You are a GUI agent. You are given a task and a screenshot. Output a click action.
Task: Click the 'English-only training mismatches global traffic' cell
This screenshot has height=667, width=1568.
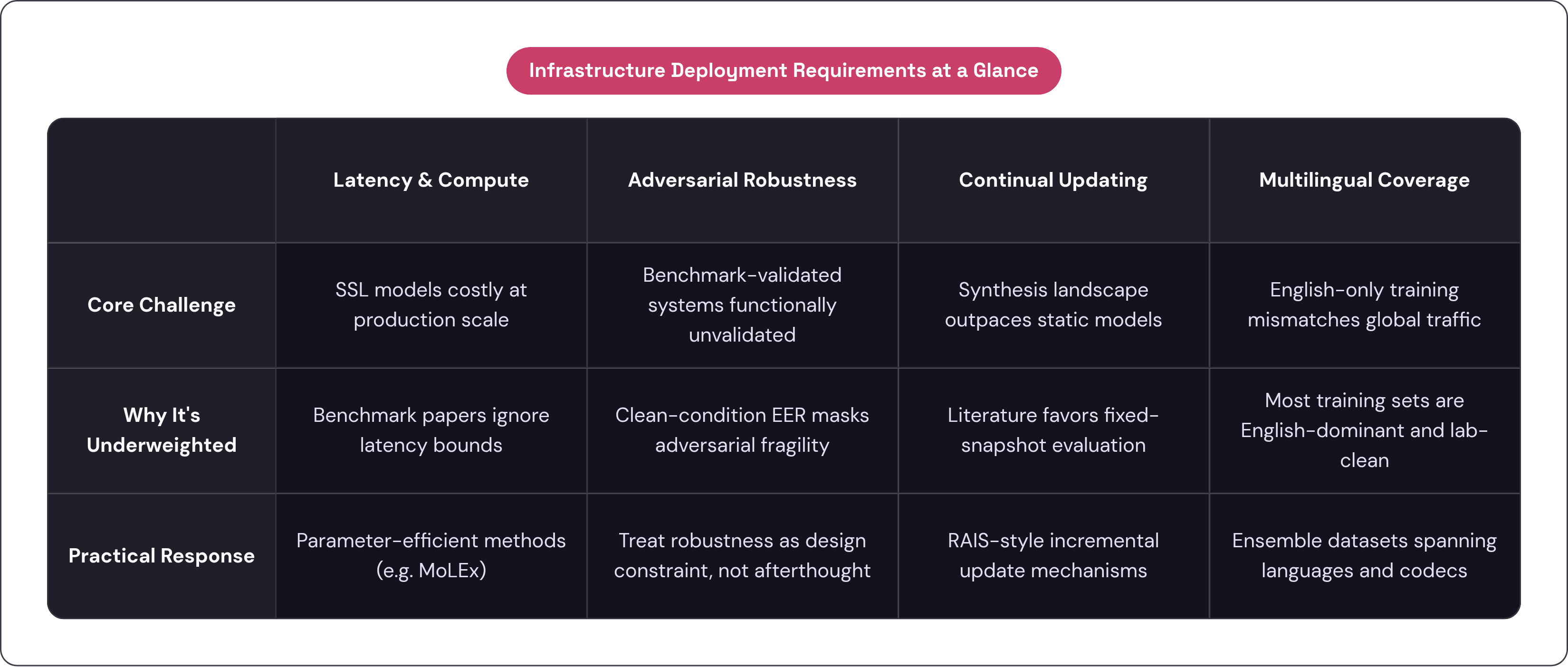[1364, 305]
